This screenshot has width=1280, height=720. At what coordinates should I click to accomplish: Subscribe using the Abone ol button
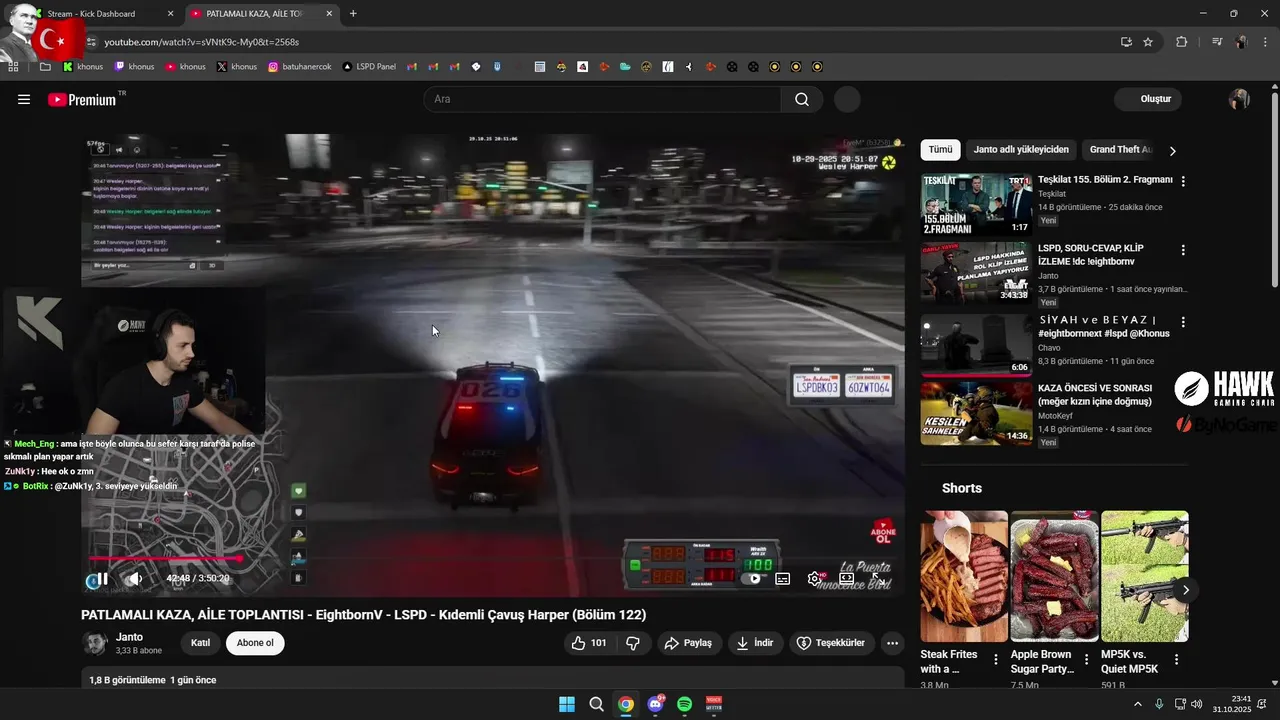(255, 643)
